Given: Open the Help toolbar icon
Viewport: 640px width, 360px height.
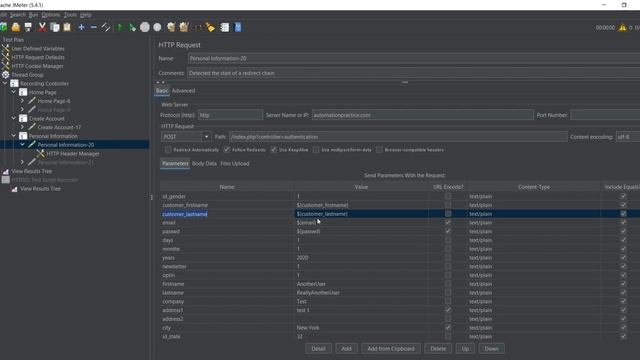Looking at the screenshot, I should pyautogui.click(x=238, y=27).
